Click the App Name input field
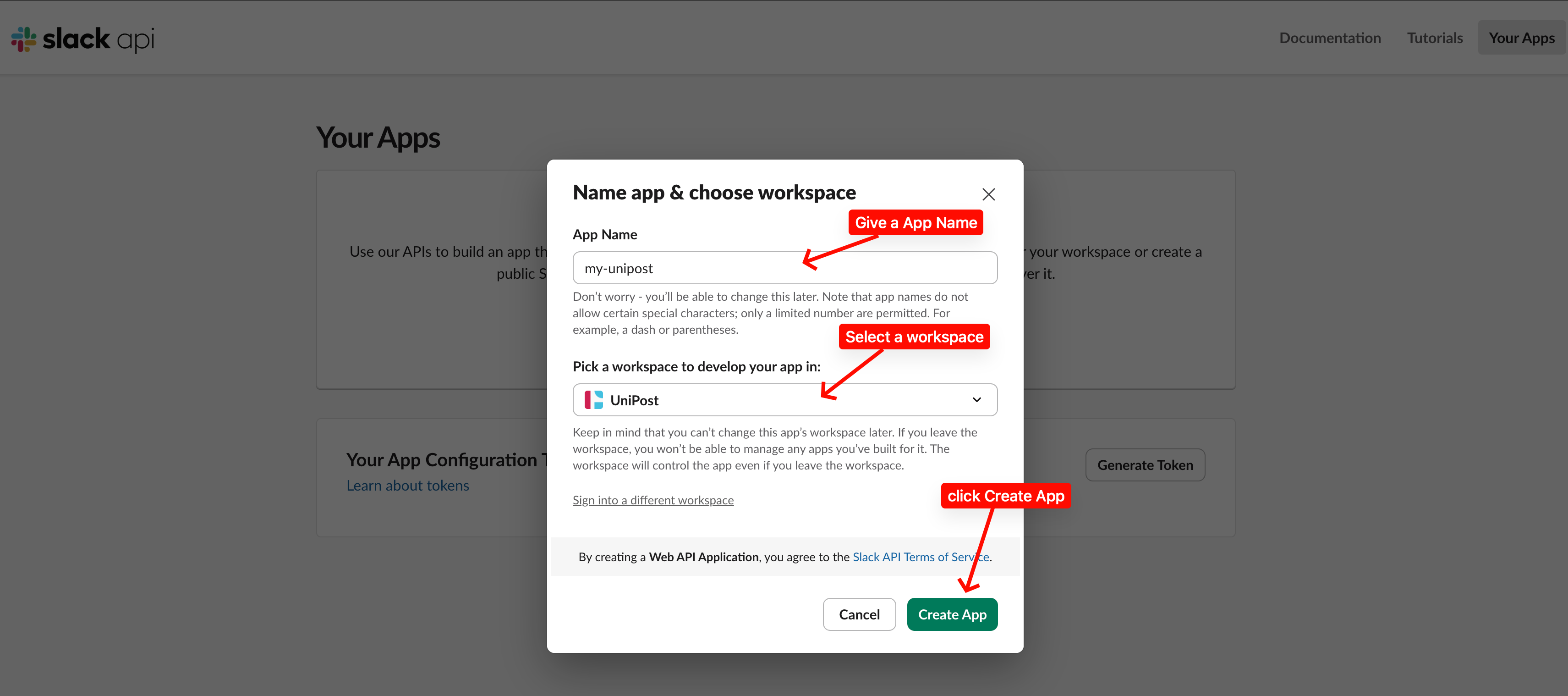This screenshot has height=696, width=1568. click(784, 268)
